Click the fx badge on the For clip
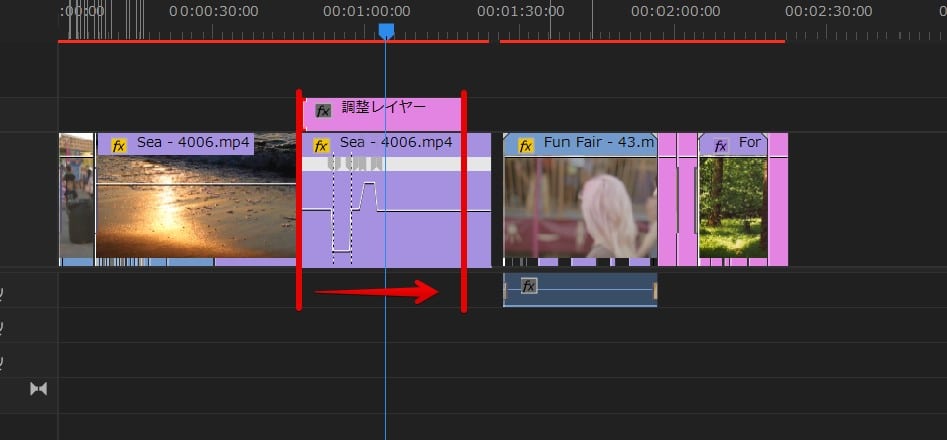 click(720, 145)
